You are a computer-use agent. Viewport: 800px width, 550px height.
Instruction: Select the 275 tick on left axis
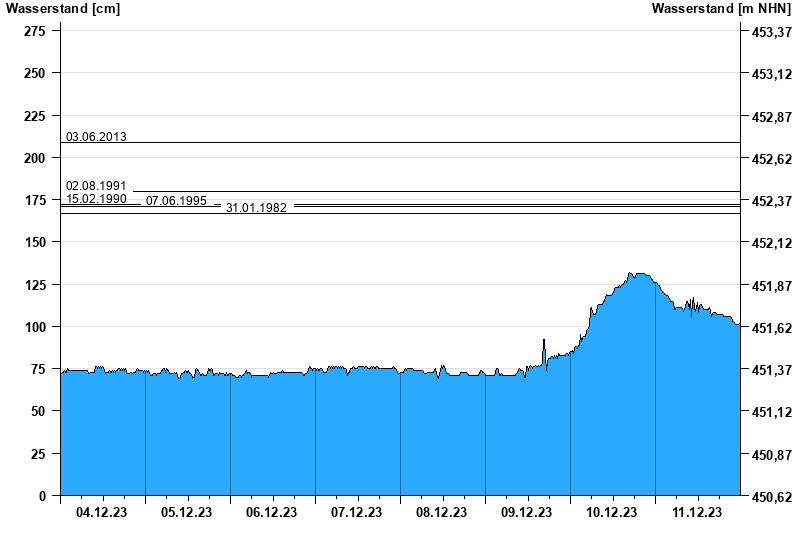(34, 31)
